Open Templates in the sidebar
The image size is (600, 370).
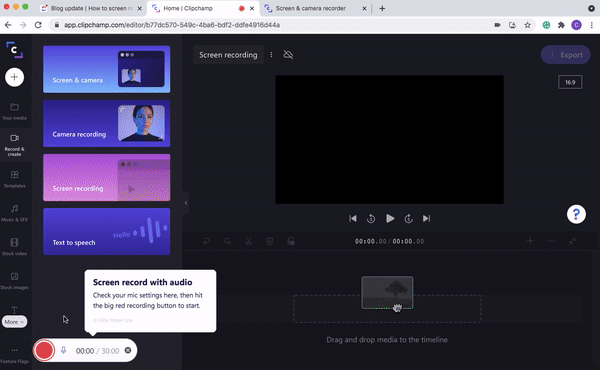click(x=15, y=179)
